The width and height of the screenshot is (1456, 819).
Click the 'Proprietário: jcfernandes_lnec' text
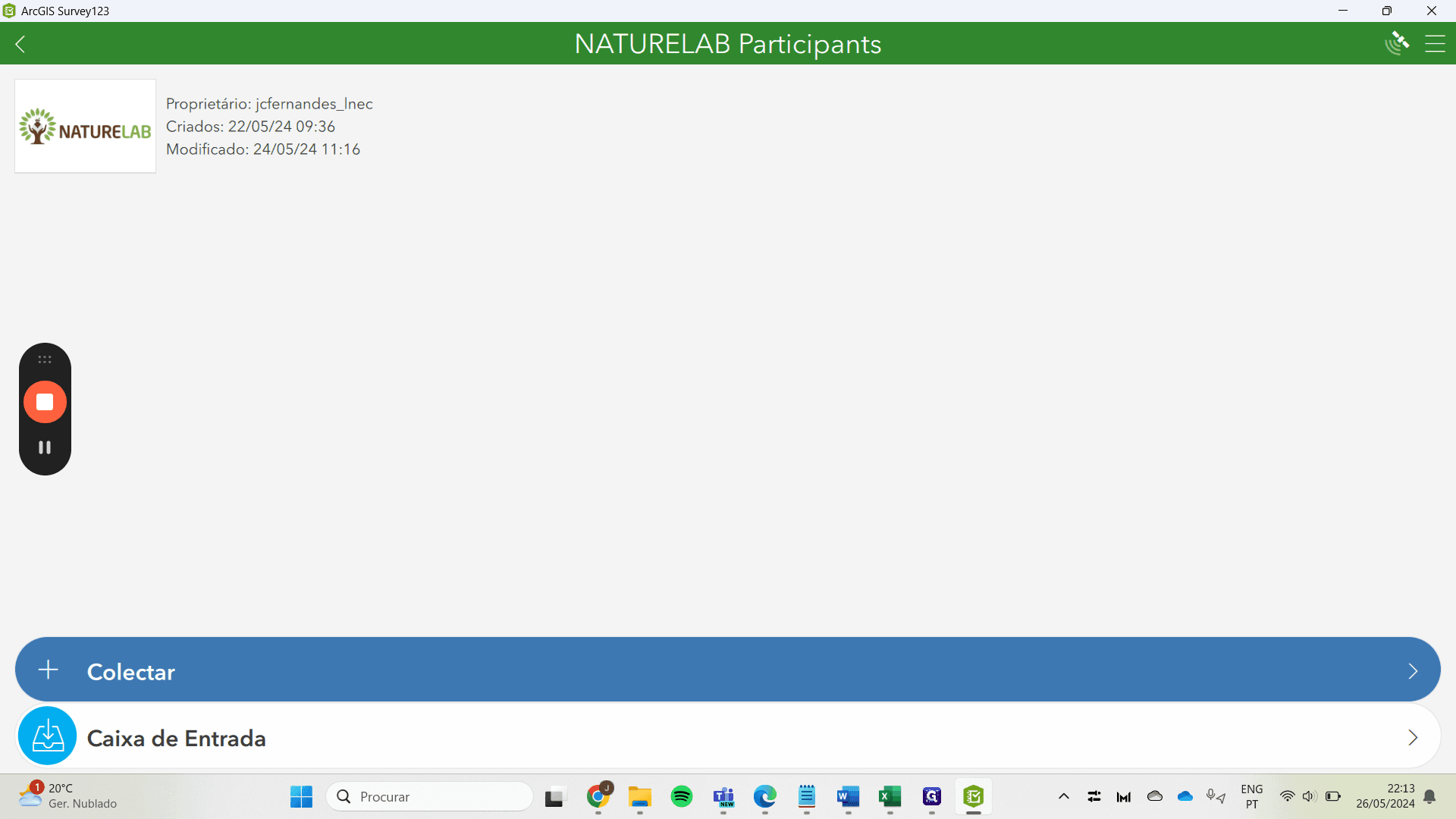(269, 104)
